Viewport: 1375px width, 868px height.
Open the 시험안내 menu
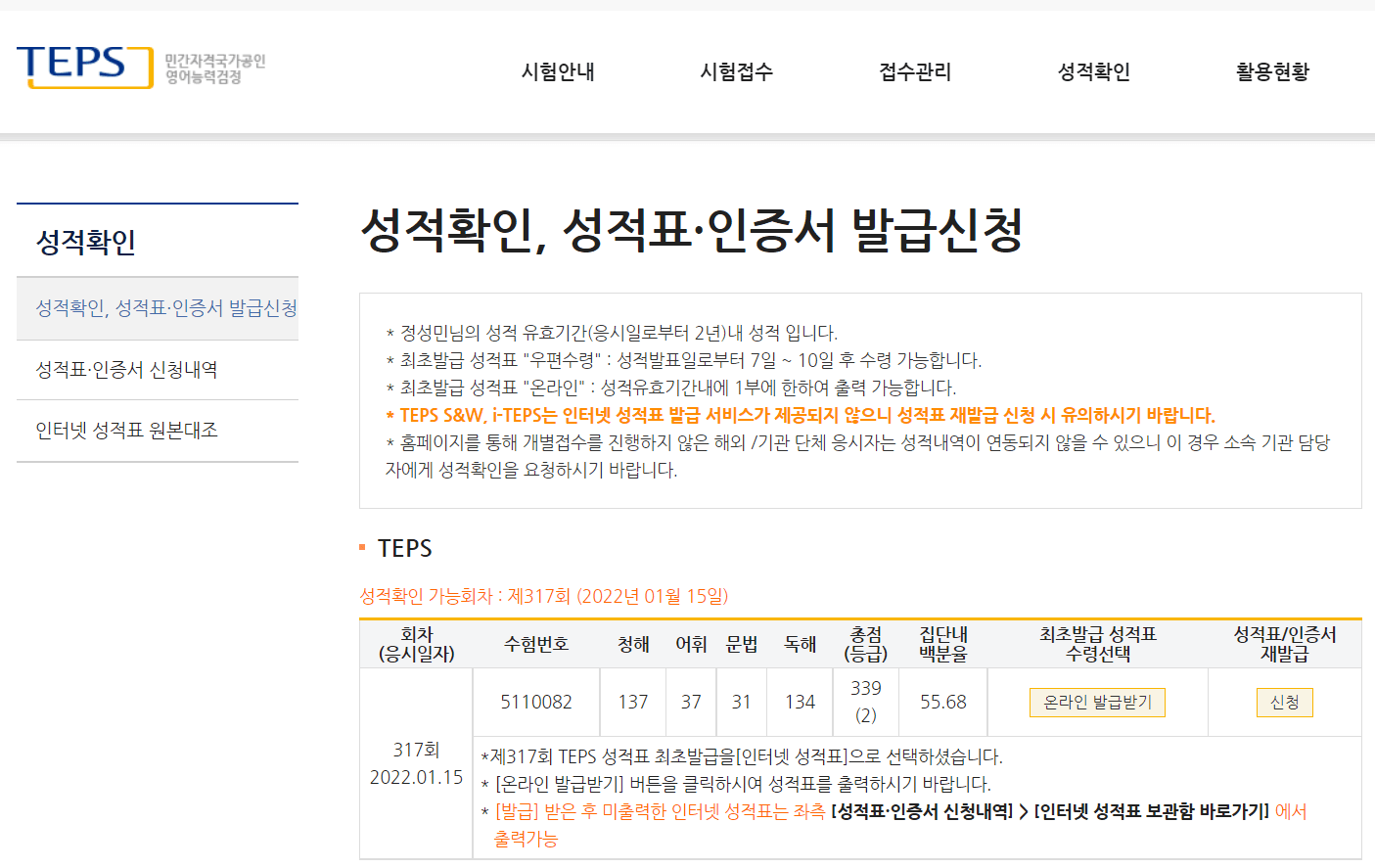point(558,71)
